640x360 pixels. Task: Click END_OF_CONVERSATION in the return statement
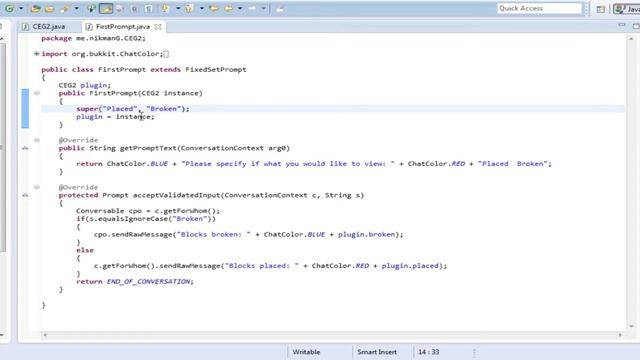(x=149, y=282)
